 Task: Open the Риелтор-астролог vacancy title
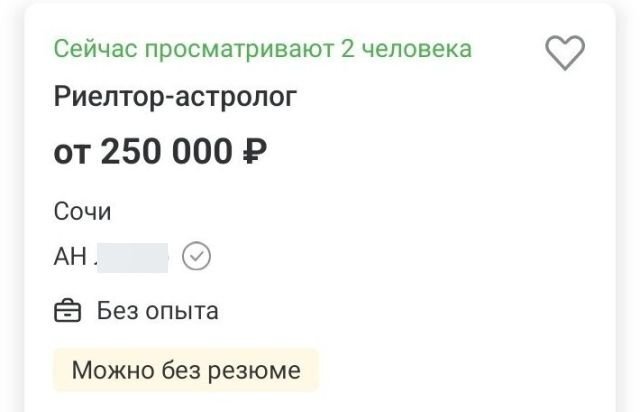pyautogui.click(x=175, y=98)
